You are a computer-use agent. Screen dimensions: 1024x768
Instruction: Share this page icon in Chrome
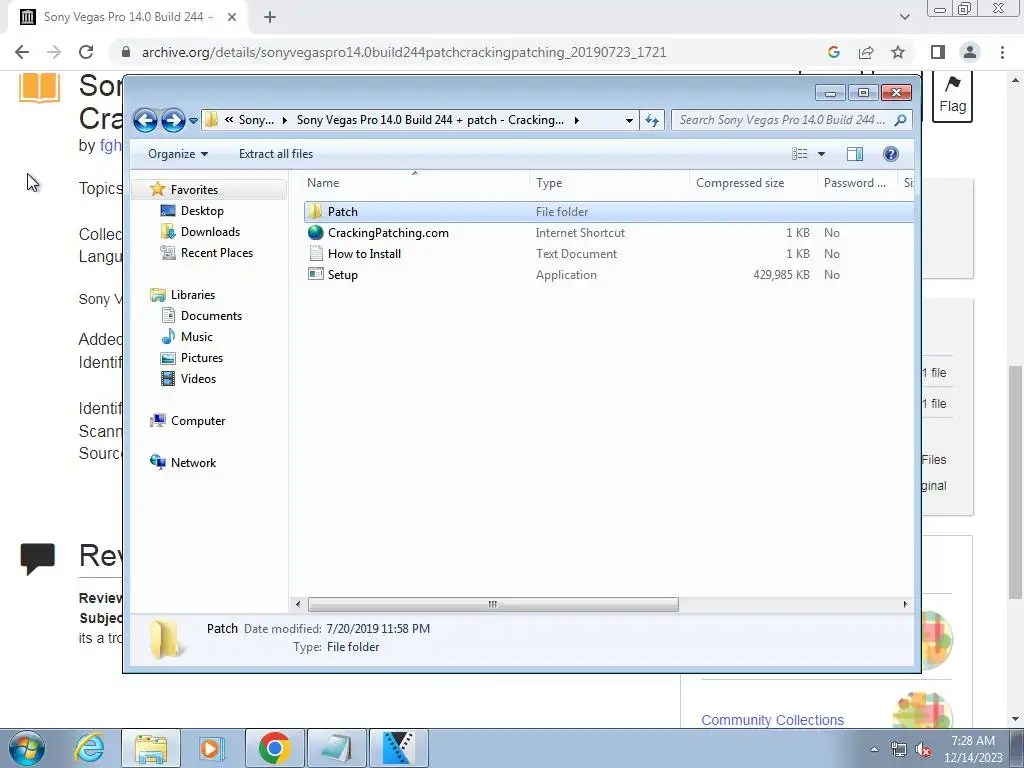click(866, 52)
